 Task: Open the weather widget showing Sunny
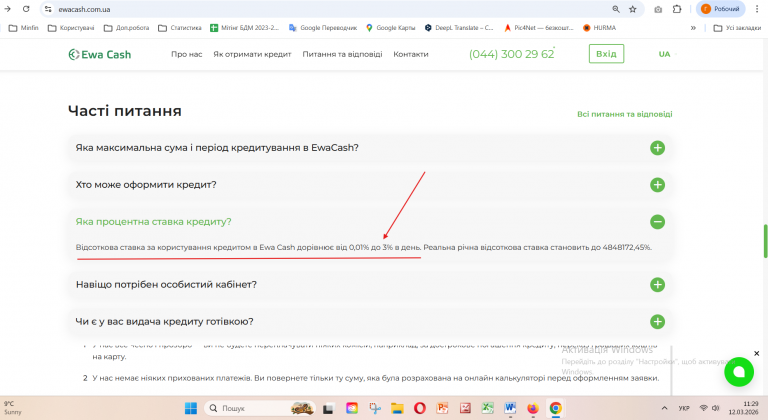pyautogui.click(x=11, y=408)
